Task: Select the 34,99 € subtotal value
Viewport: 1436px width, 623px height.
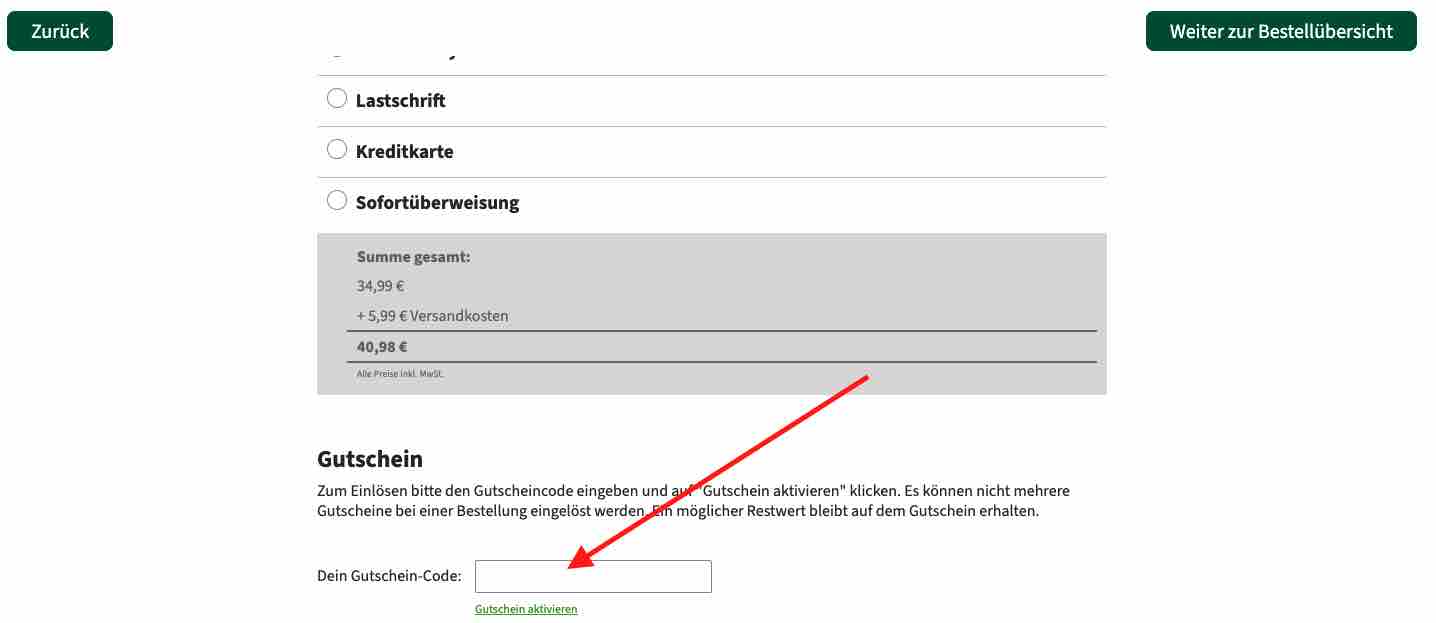Action: click(380, 286)
